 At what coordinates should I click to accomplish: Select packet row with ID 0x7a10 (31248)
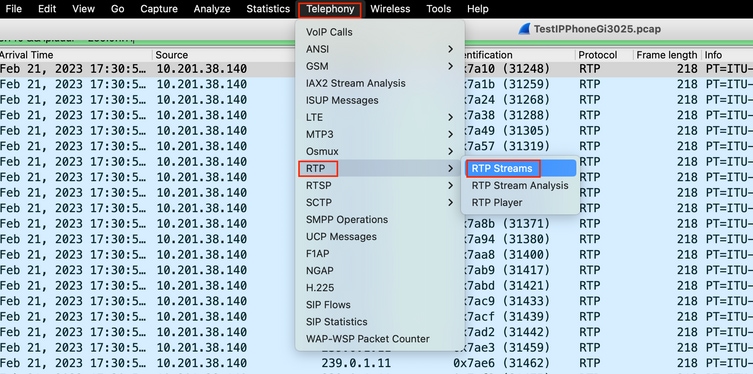pyautogui.click(x=376, y=69)
